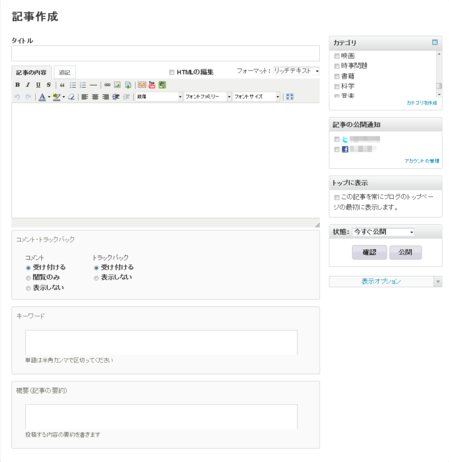The width and height of the screenshot is (449, 462).
Task: Insert a blockquote
Action: [62, 85]
